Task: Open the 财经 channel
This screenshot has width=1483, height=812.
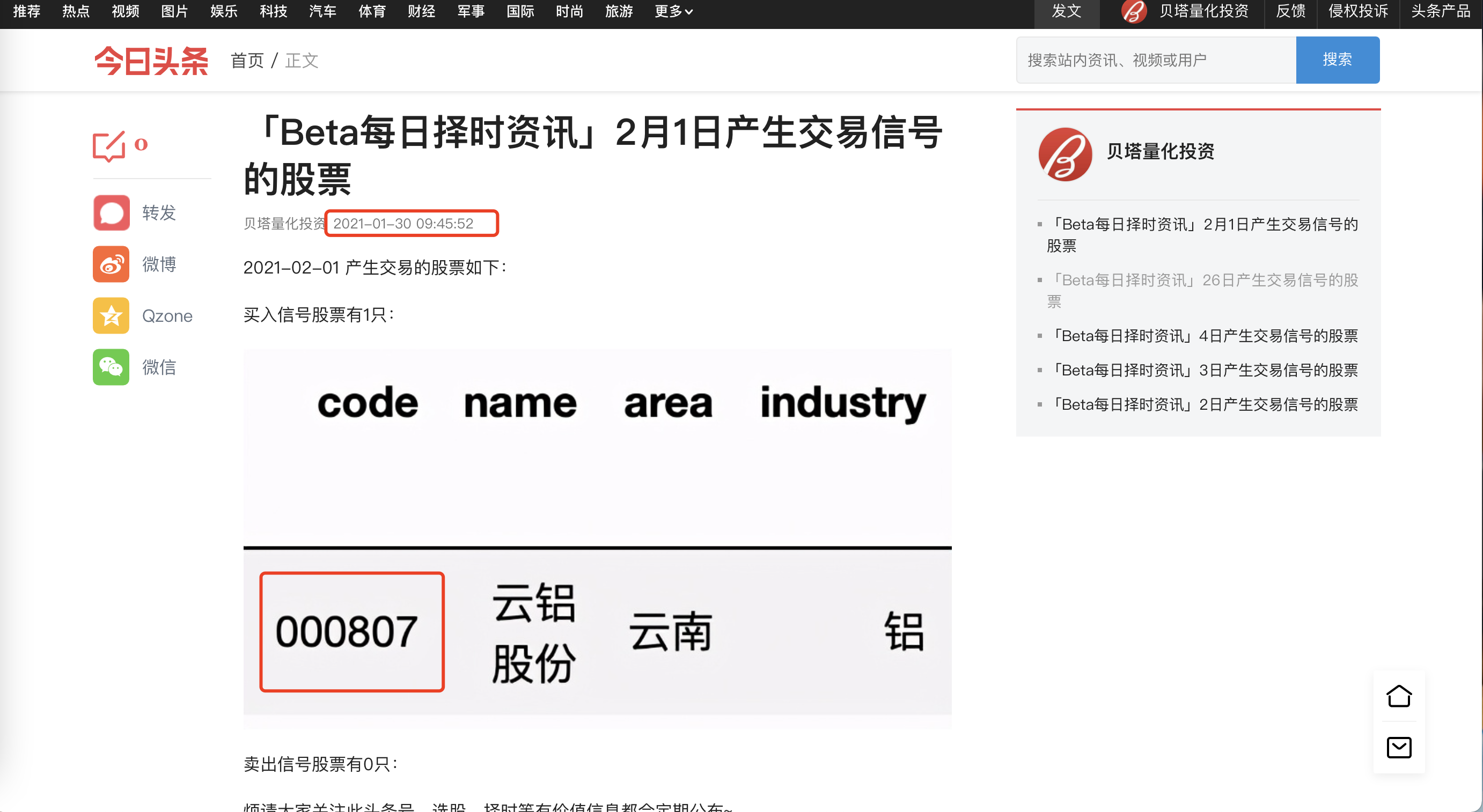Action: click(x=421, y=11)
